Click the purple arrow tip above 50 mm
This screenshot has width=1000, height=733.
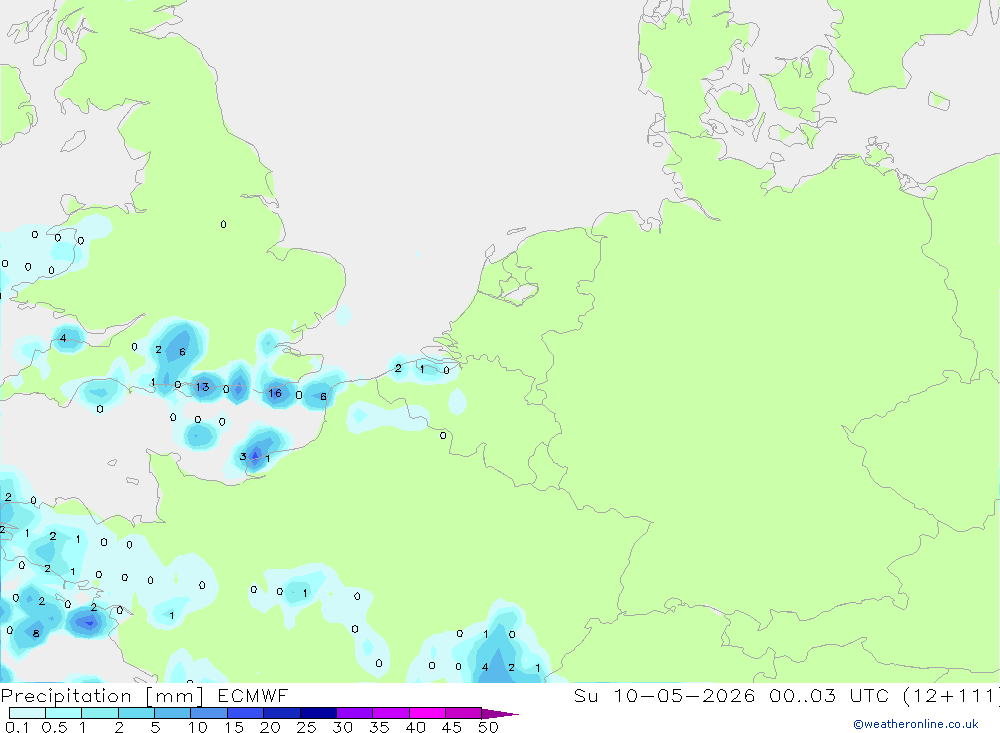point(500,714)
